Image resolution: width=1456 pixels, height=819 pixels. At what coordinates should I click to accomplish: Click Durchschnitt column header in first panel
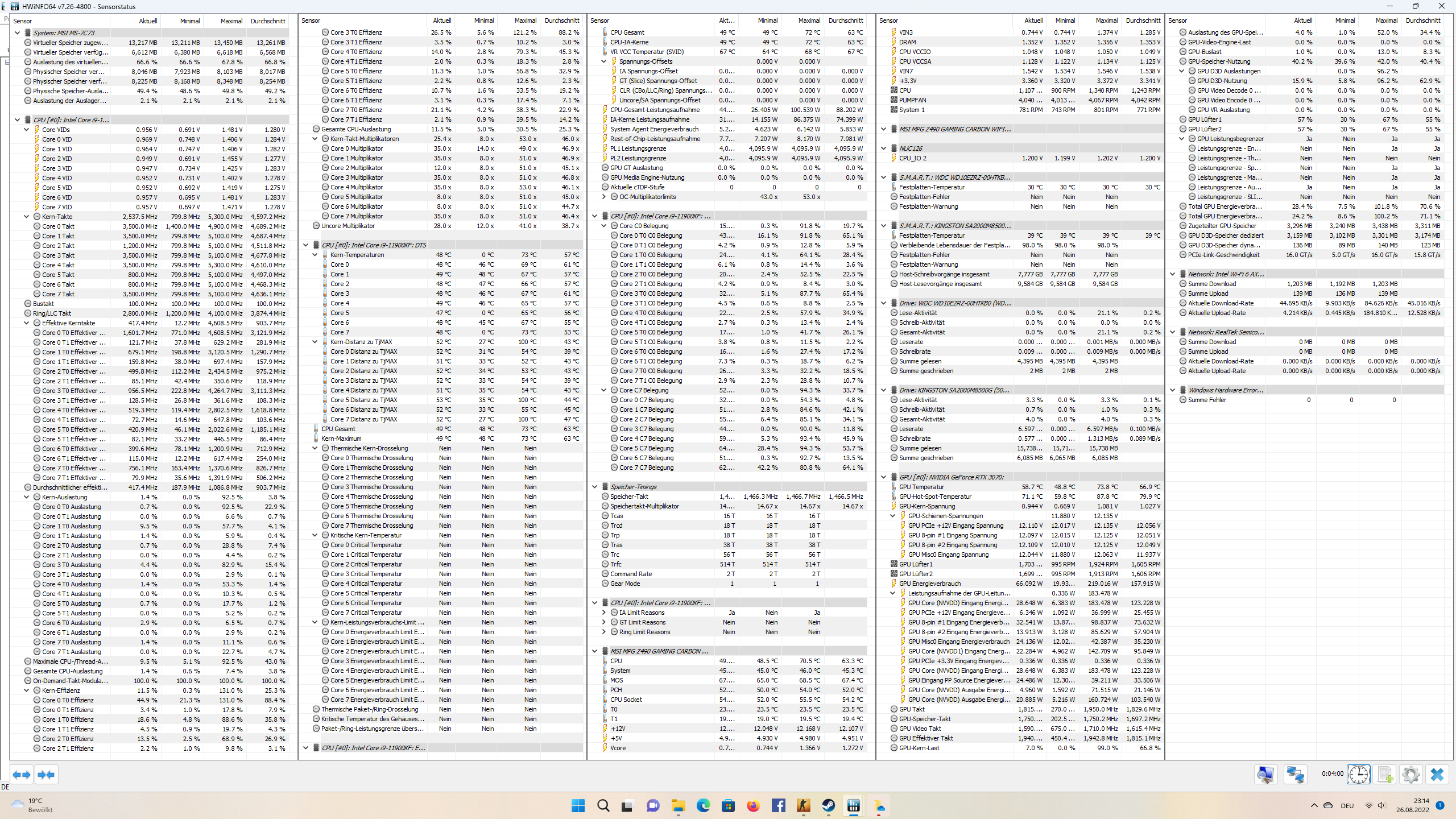pos(268,20)
